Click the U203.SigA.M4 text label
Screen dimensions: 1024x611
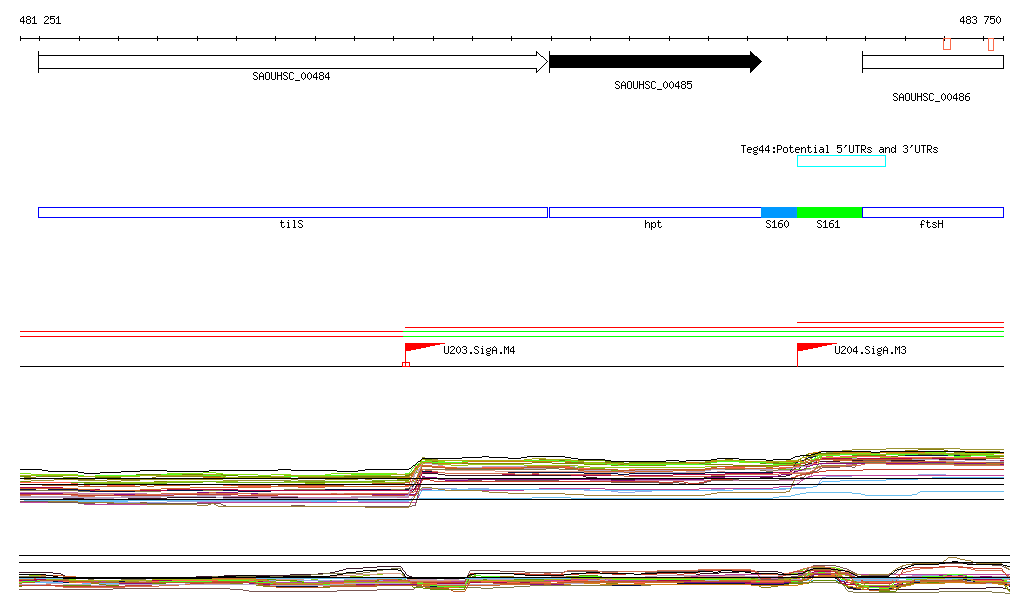tap(479, 351)
